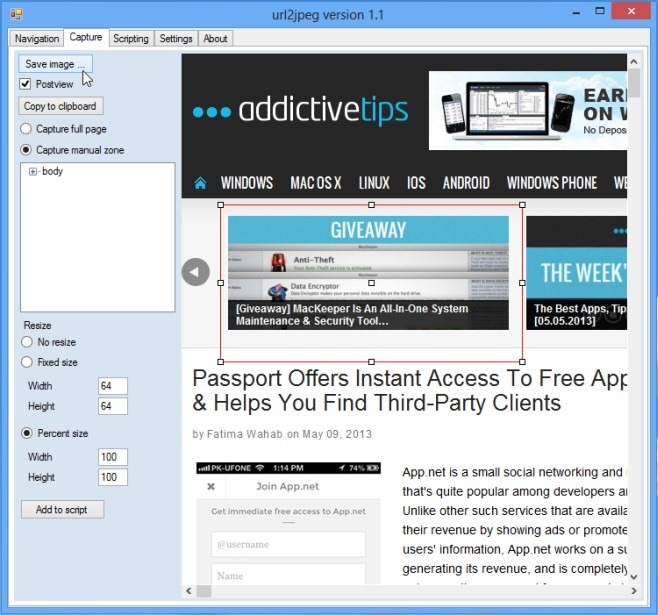Click the bottom-center selection handle
Screen dimensions: 658x615
pos(371,362)
